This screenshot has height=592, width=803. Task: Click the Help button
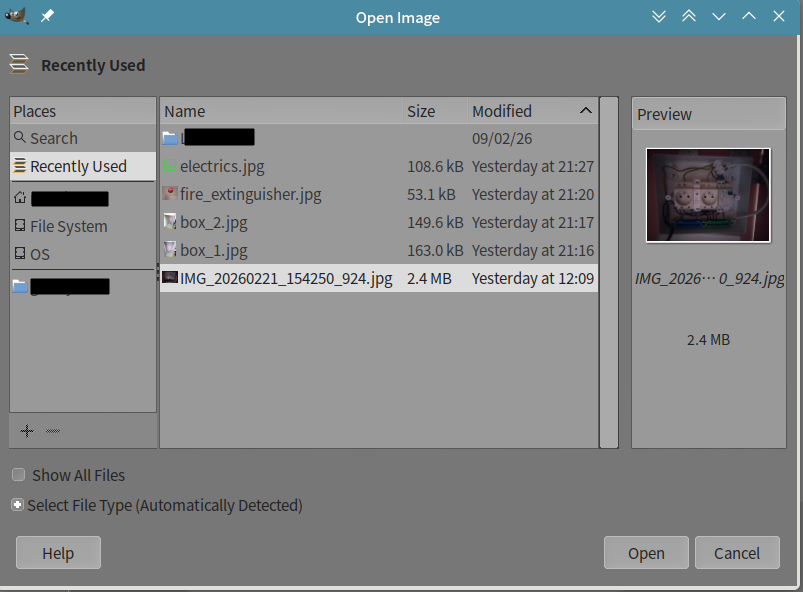pos(58,553)
